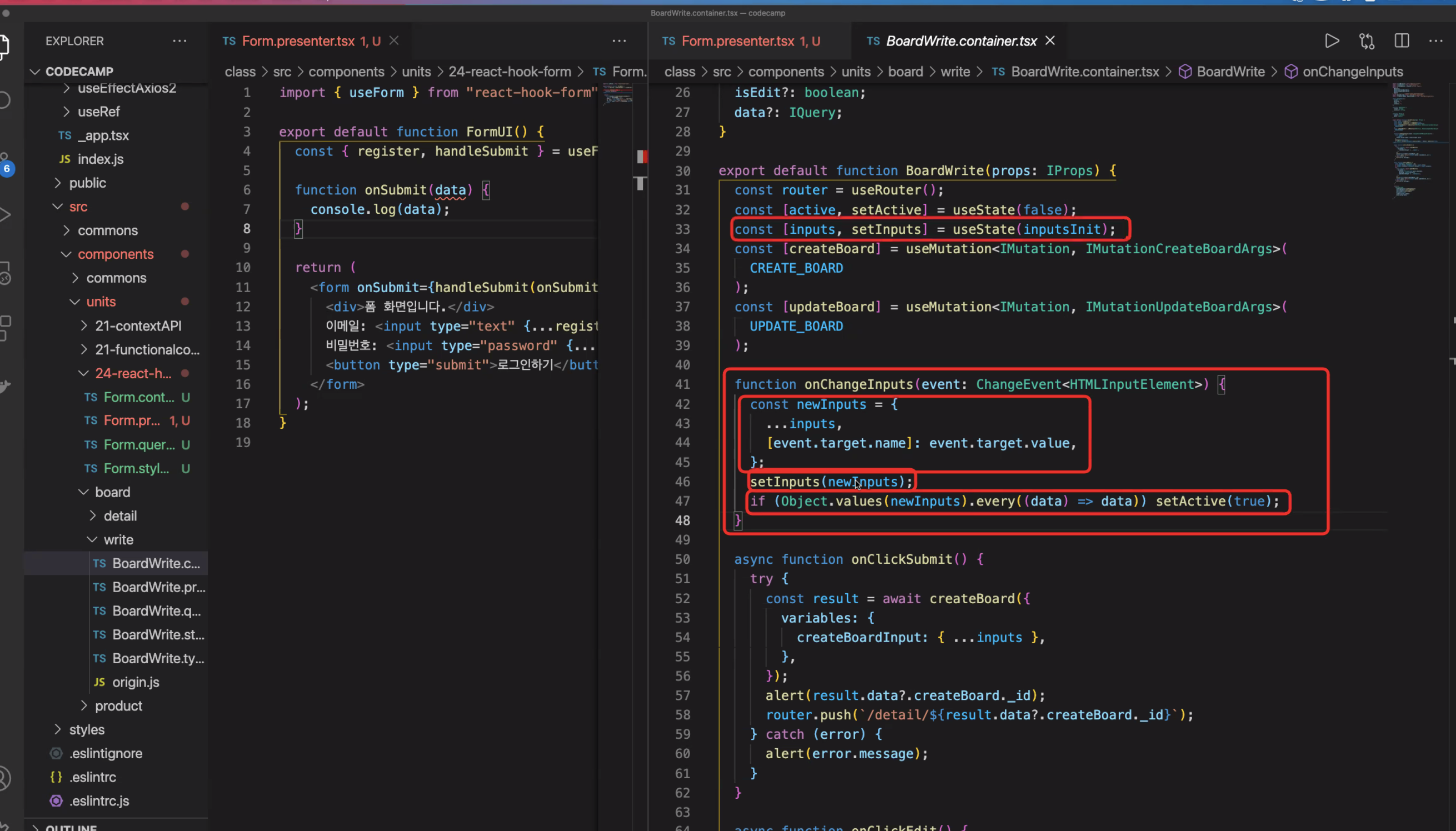Click the Run play button in editor toolbar
This screenshot has width=1456, height=831.
(1332, 41)
